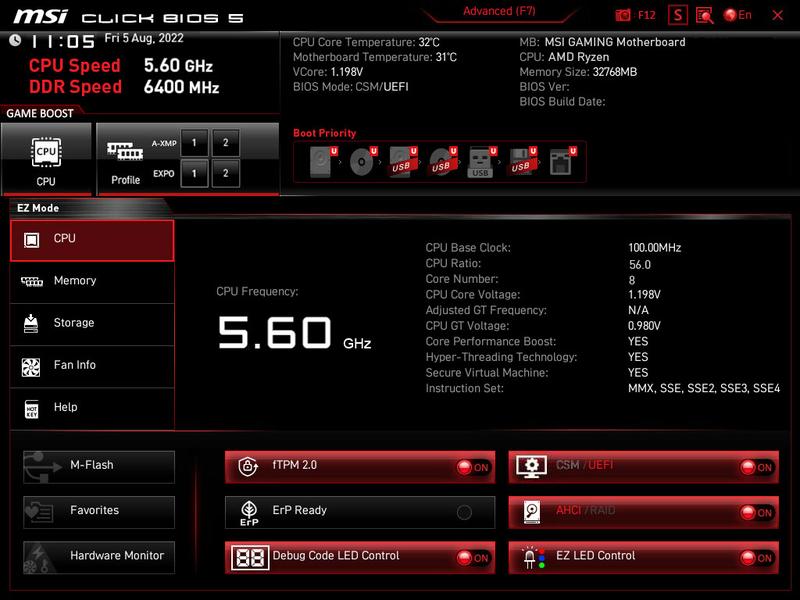Viewport: 800px width, 600px height.
Task: Open the search magnifier icon
Action: [x=705, y=15]
